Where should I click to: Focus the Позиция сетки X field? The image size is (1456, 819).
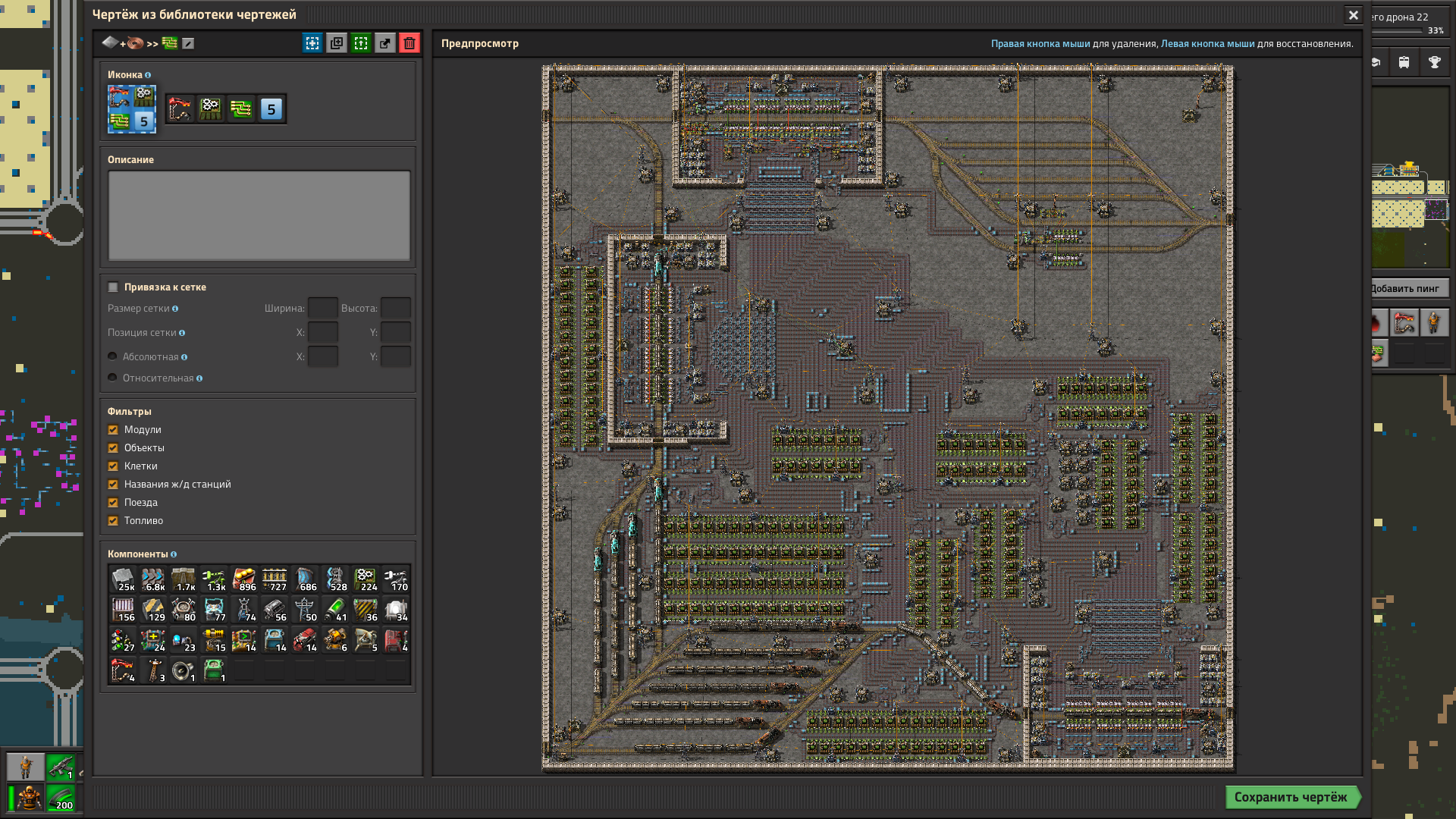322,332
